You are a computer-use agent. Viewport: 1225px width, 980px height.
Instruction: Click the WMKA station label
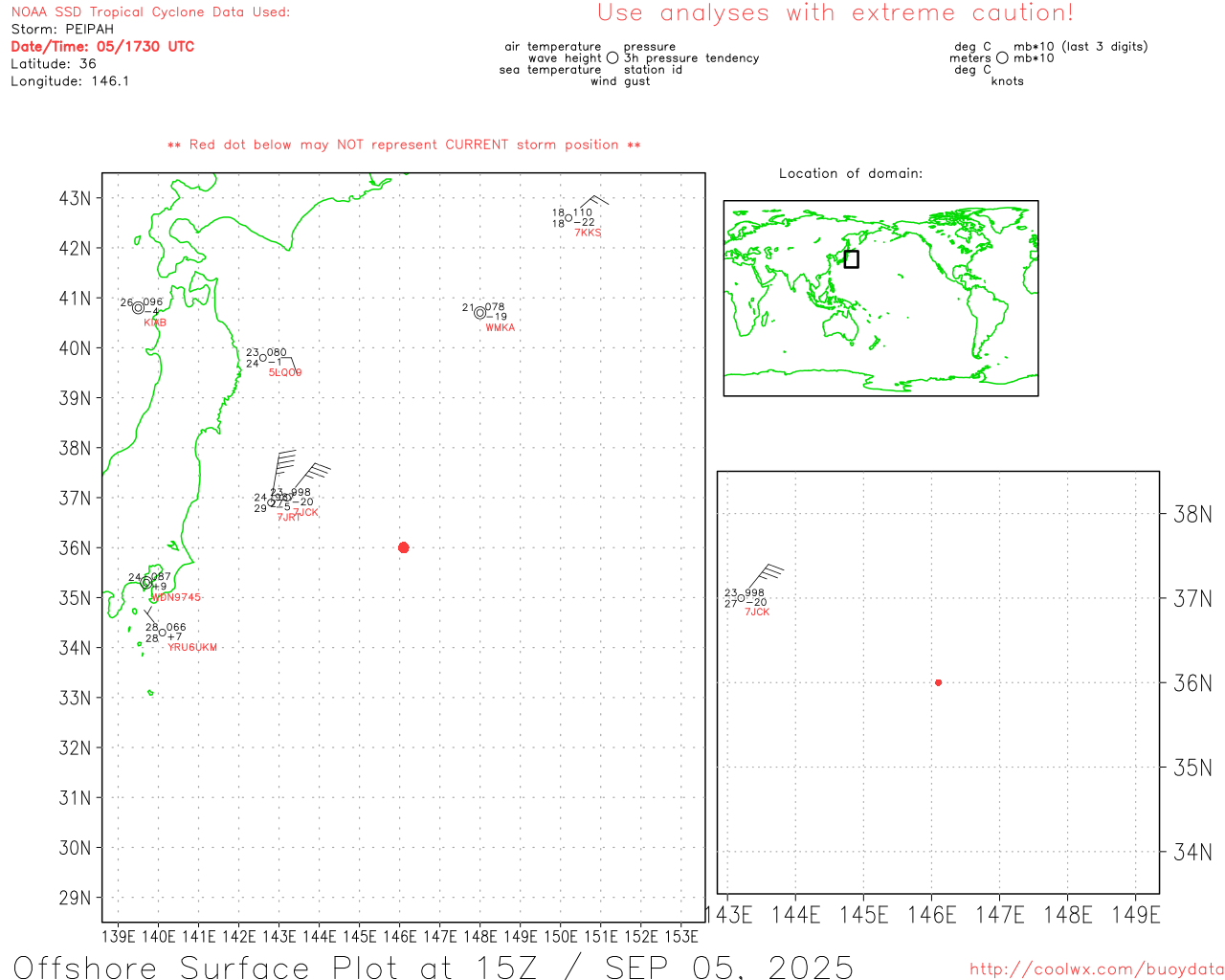(500, 328)
